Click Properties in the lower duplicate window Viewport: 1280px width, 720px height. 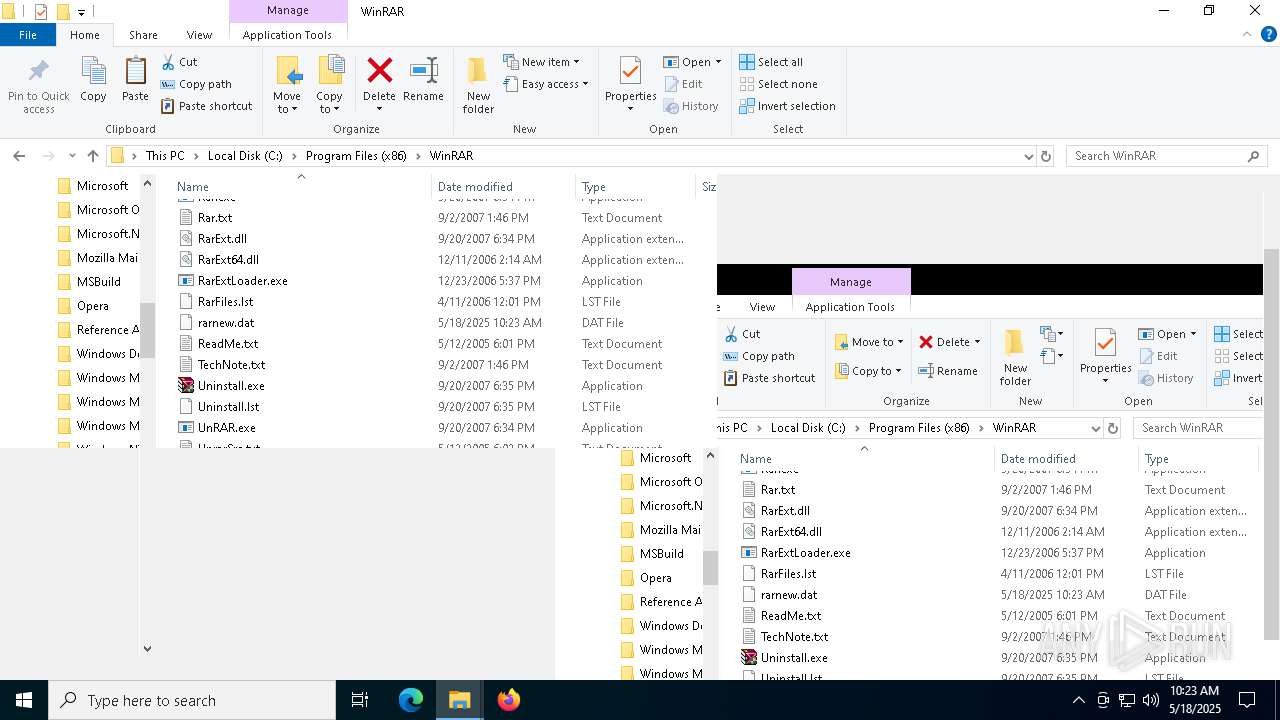tap(1105, 357)
